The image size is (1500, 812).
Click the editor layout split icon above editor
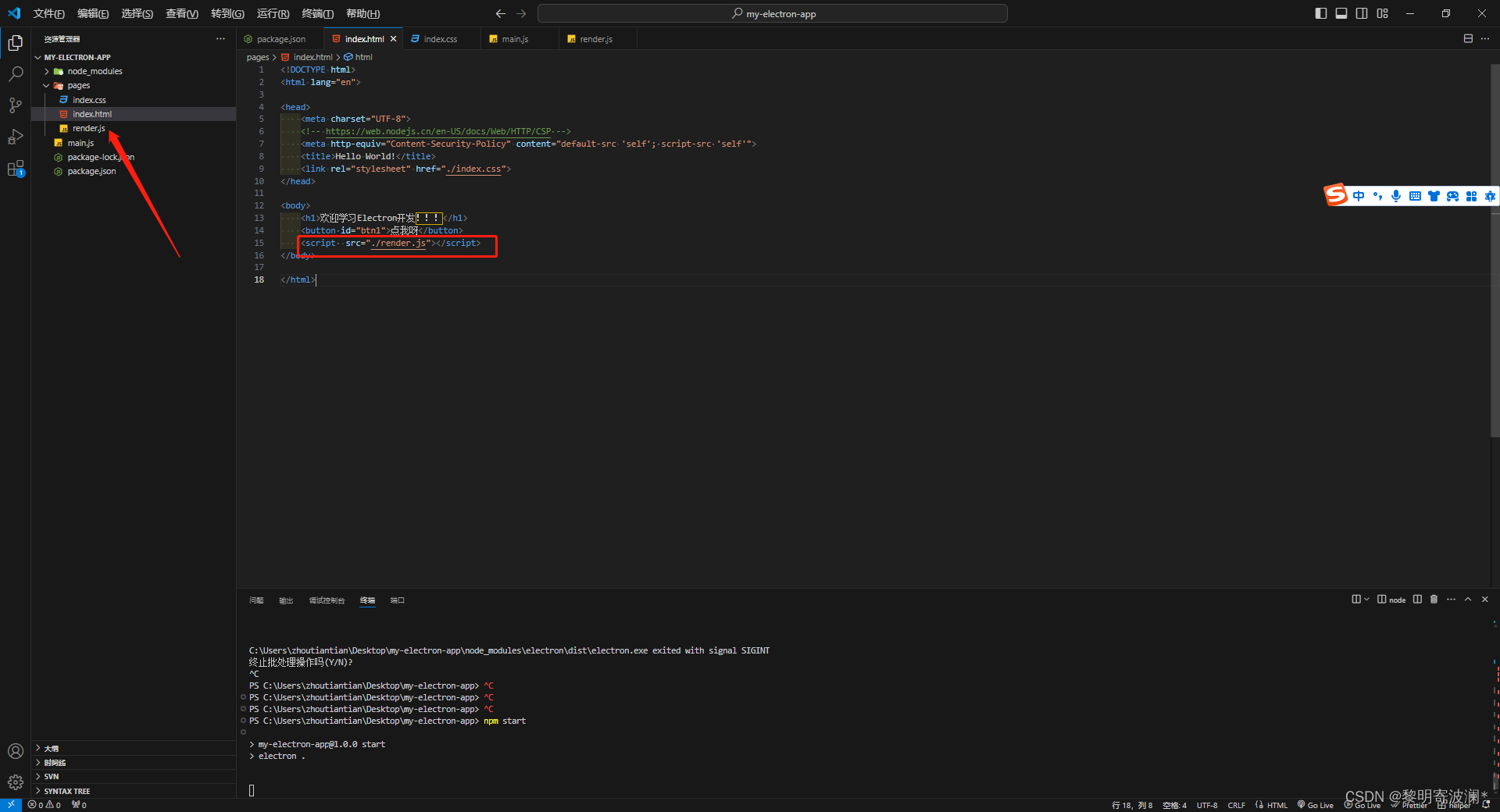tap(1468, 38)
